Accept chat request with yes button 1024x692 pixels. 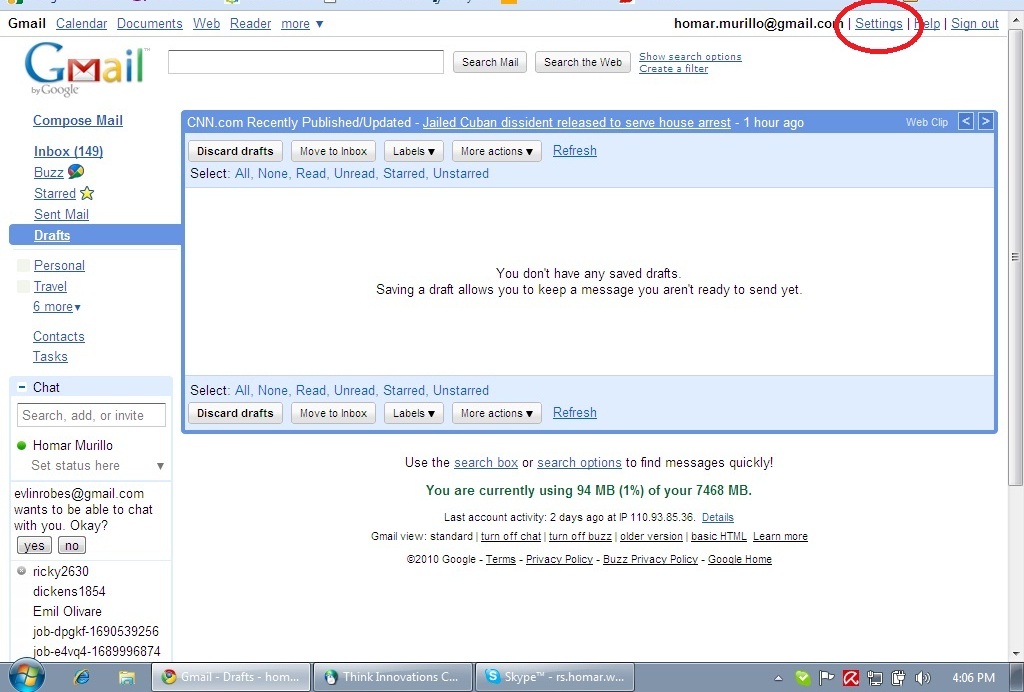coord(34,545)
